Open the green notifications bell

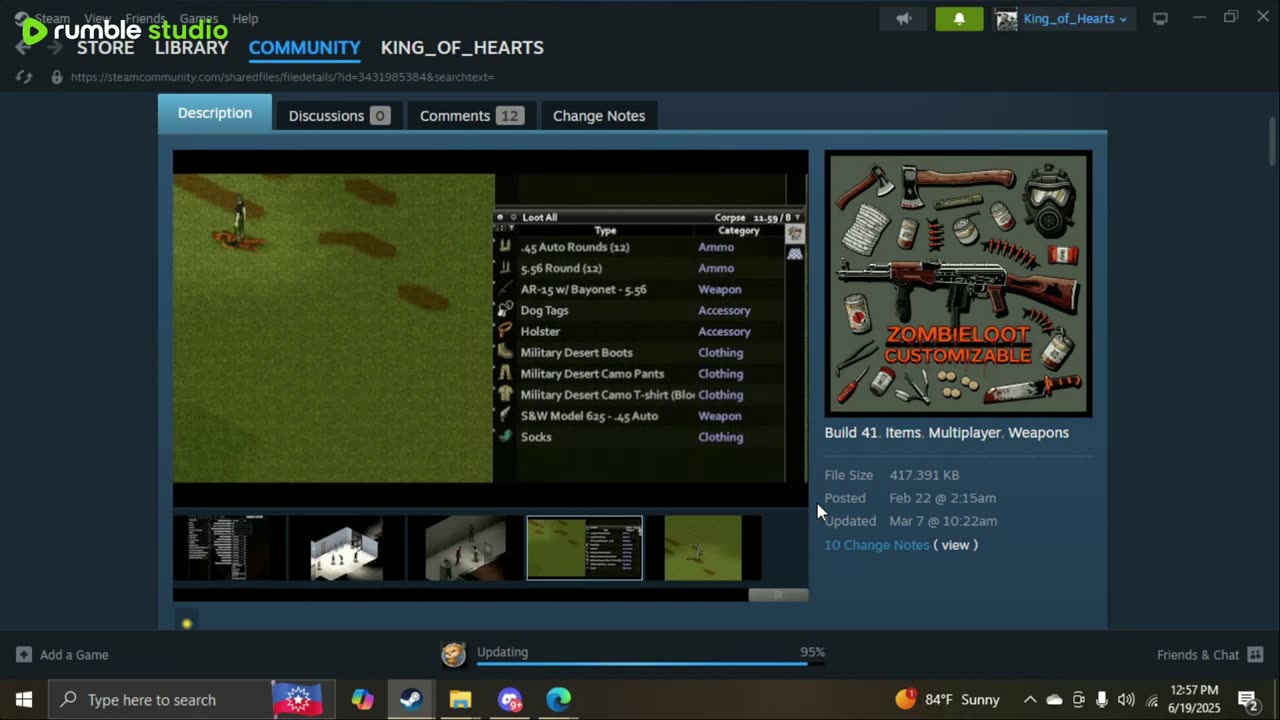point(959,19)
